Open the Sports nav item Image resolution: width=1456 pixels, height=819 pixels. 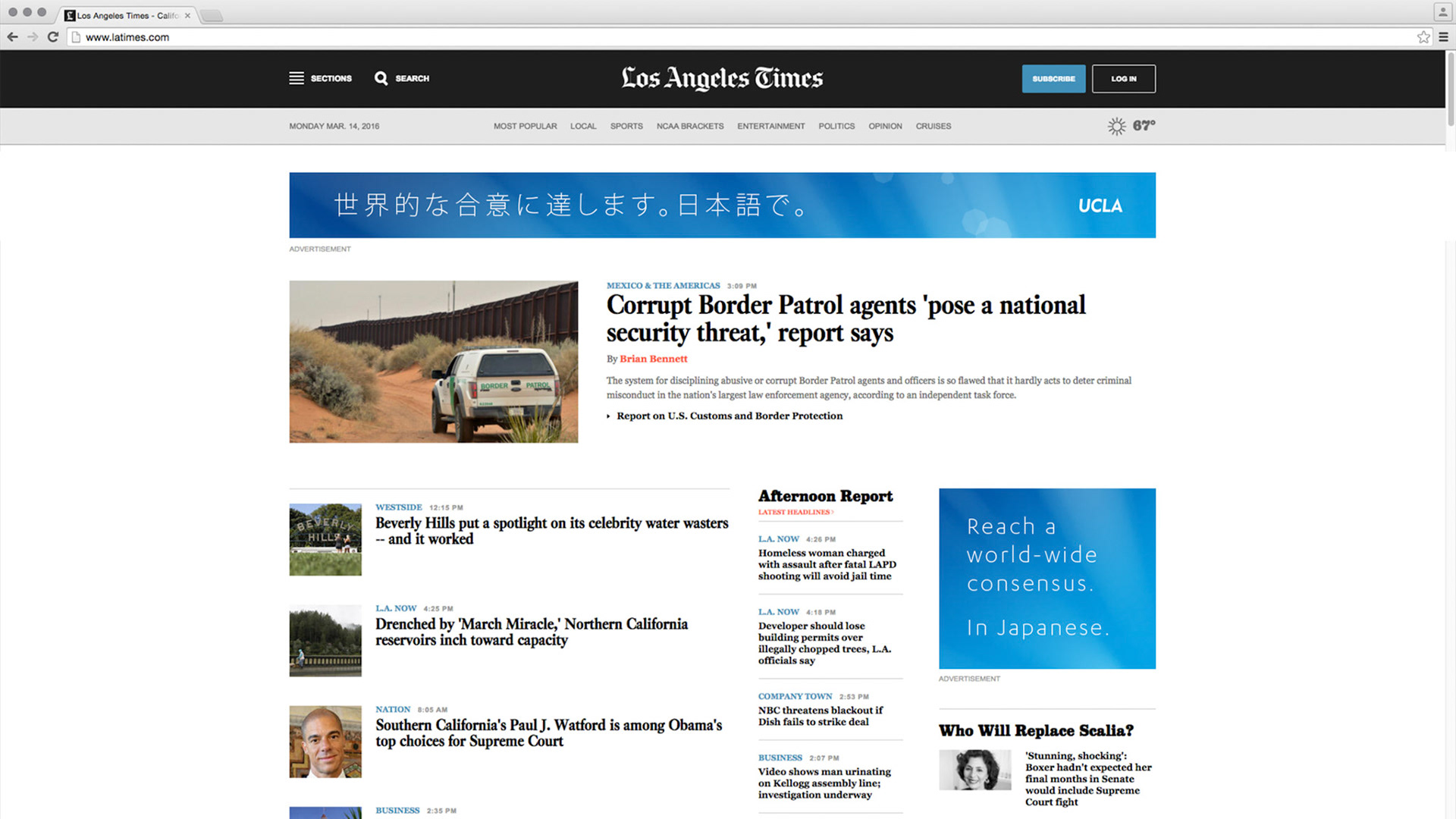coord(626,126)
